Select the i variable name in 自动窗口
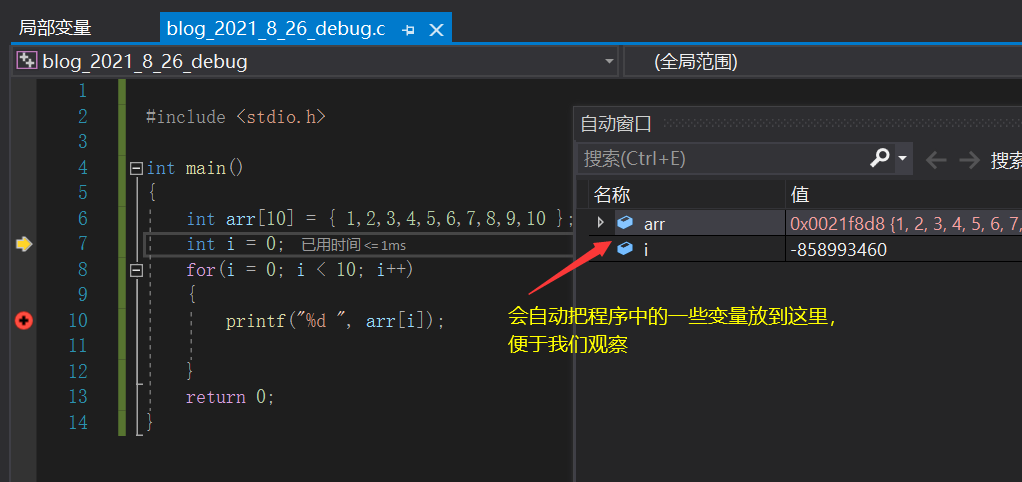The width and height of the screenshot is (1022, 482). tap(645, 249)
